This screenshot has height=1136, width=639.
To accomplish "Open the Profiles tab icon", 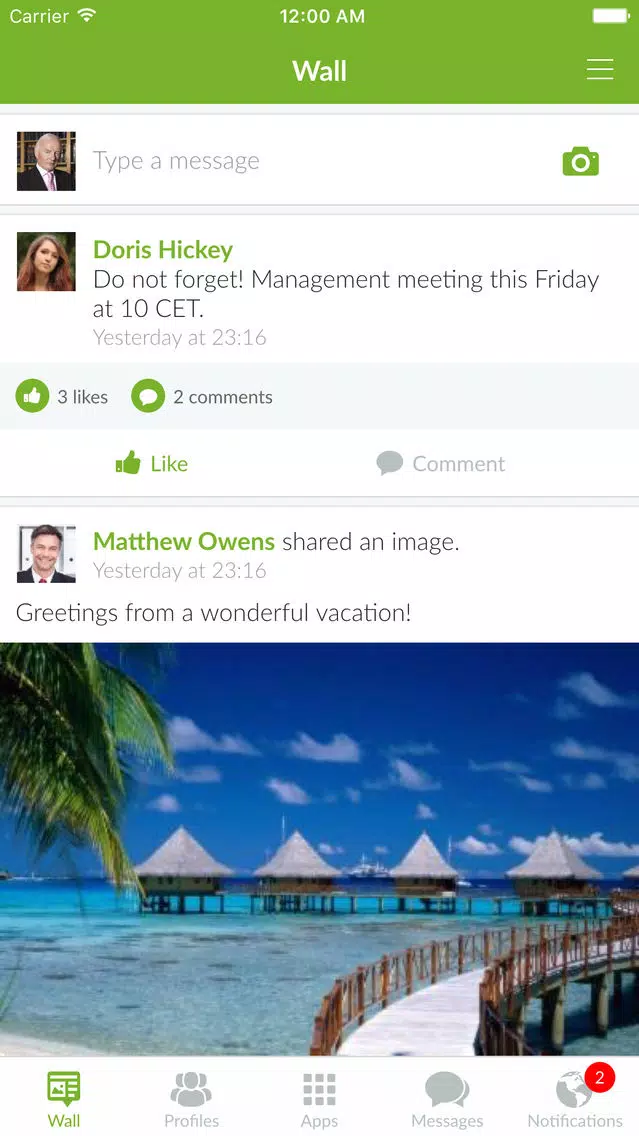I will (x=191, y=1090).
